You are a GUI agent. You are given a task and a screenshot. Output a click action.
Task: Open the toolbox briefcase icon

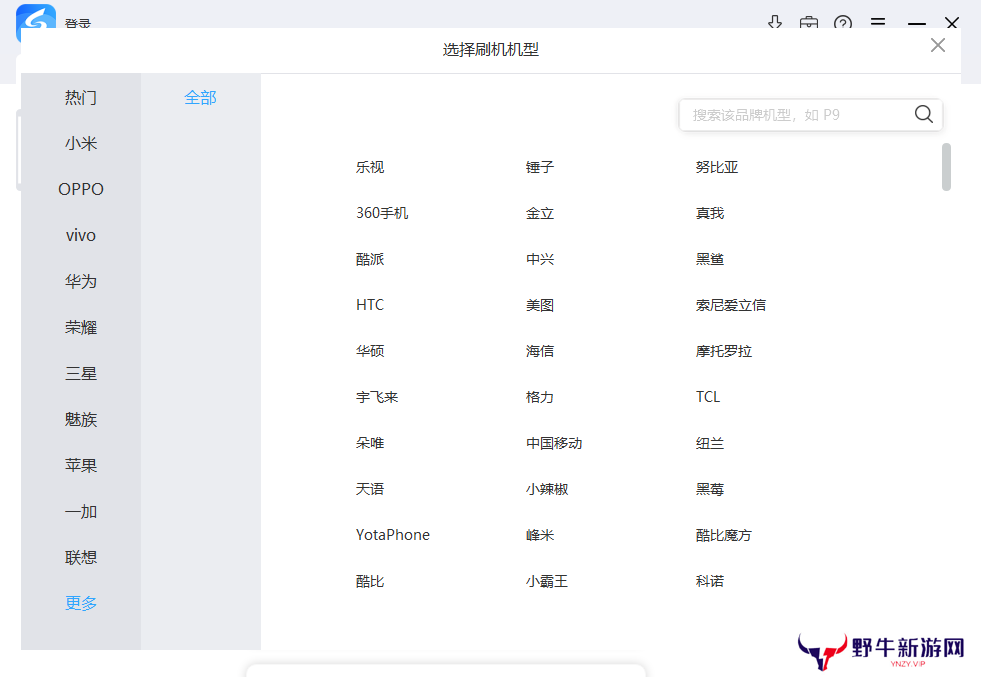tap(808, 24)
